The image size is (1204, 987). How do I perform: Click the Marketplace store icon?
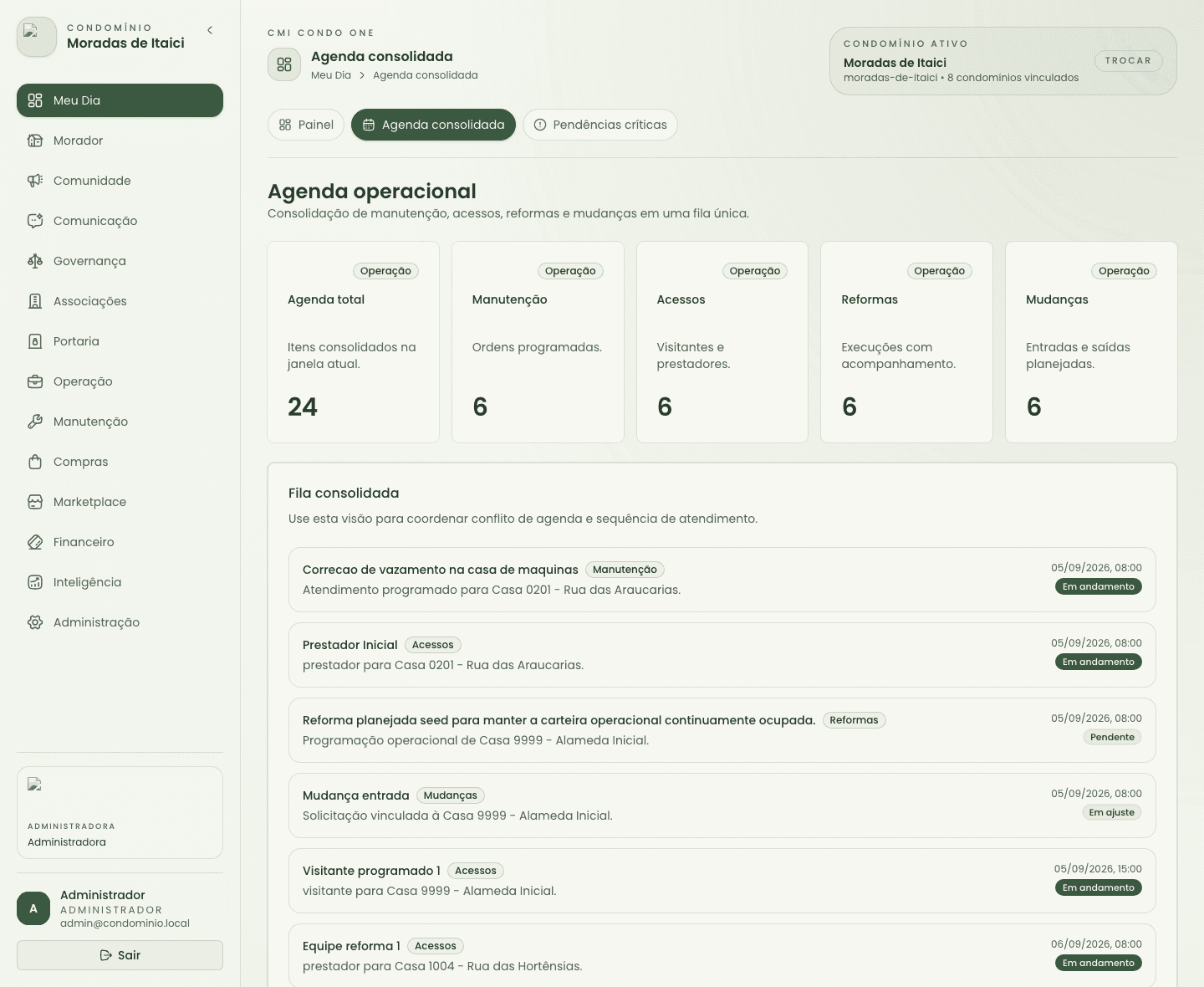(x=35, y=502)
